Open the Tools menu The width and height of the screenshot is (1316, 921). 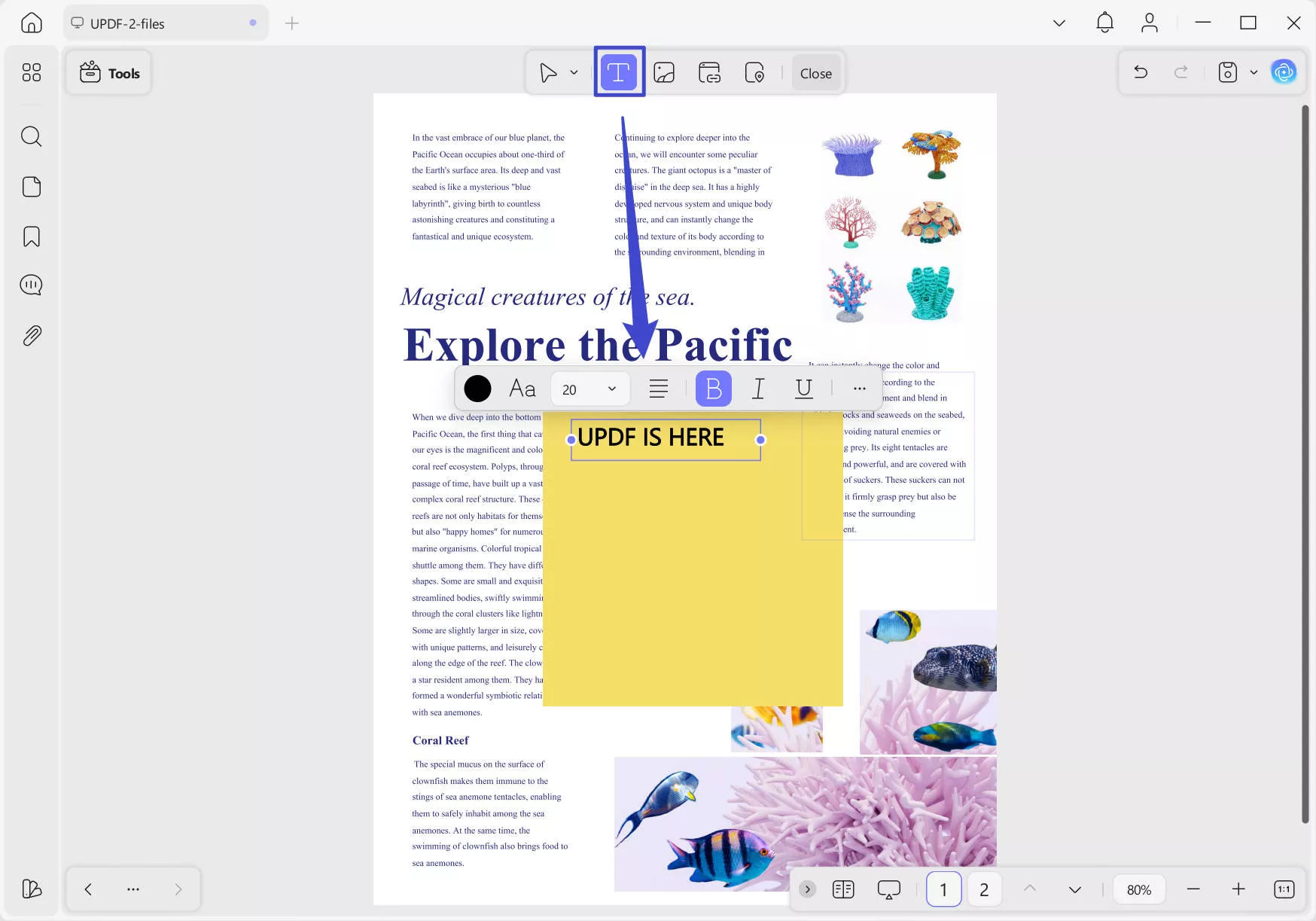pos(108,72)
